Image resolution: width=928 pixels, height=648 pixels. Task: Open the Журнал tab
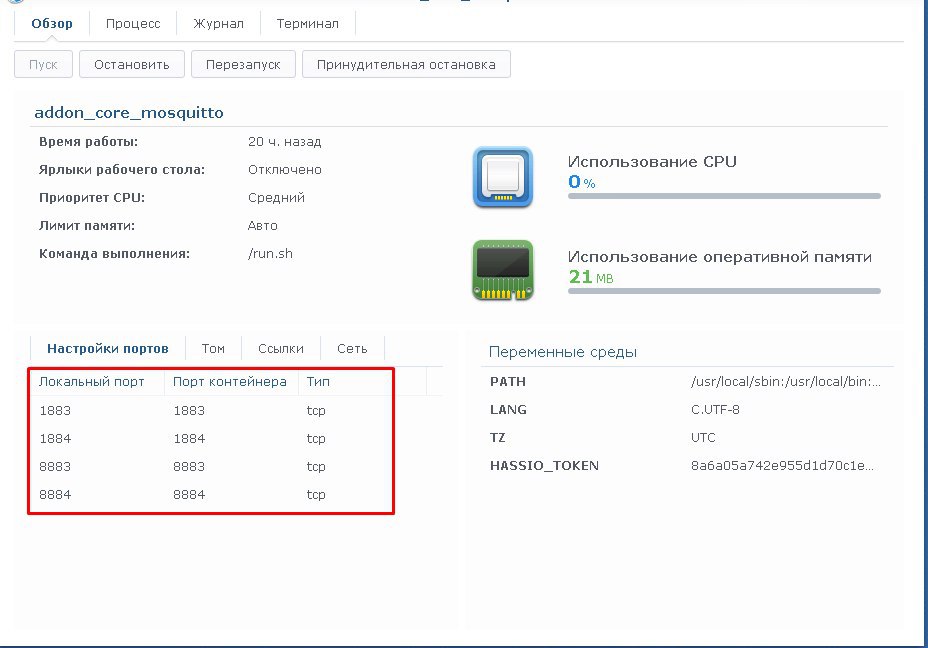[218, 24]
